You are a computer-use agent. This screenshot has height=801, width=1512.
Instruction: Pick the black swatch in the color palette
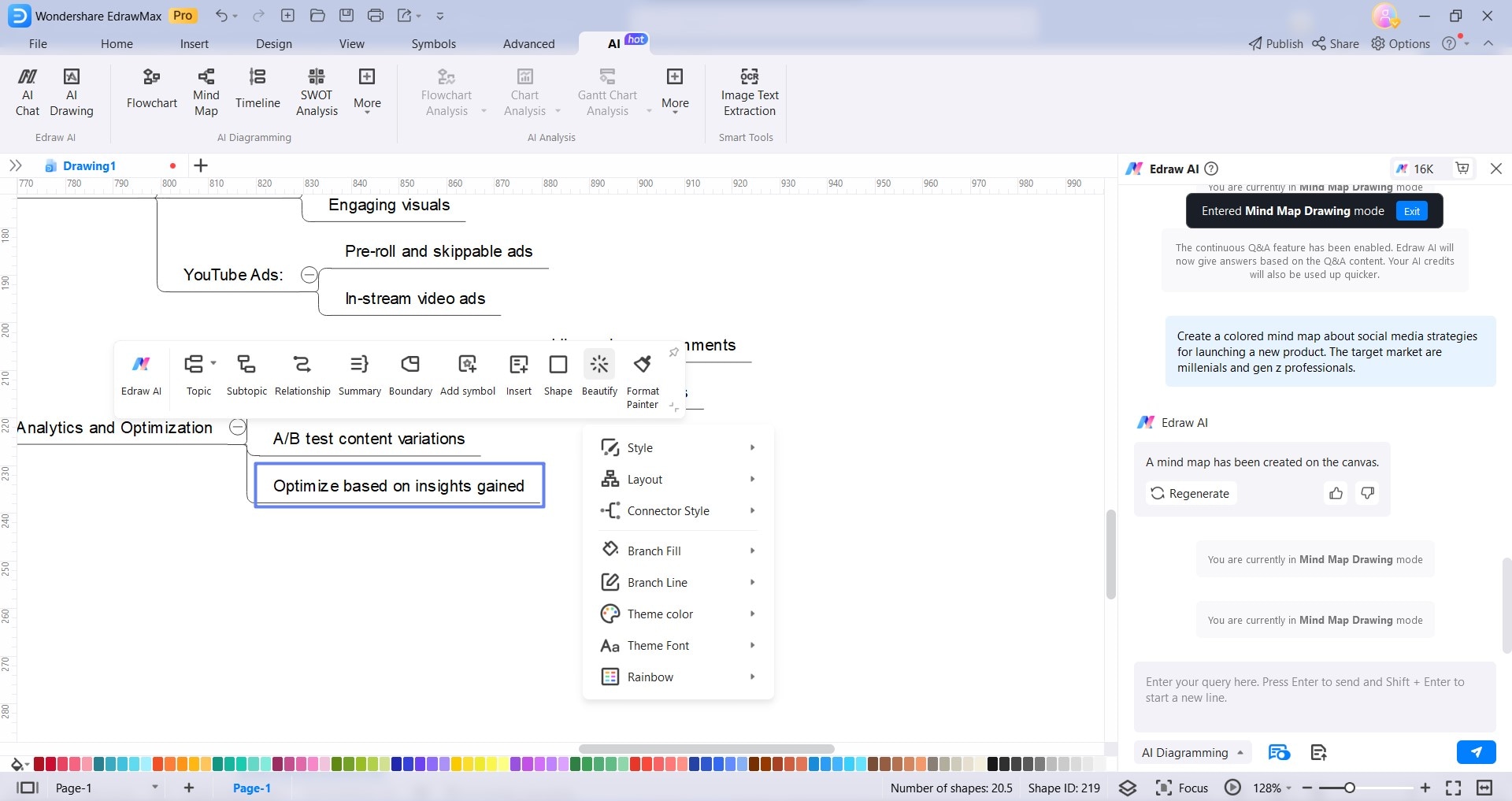(992, 764)
